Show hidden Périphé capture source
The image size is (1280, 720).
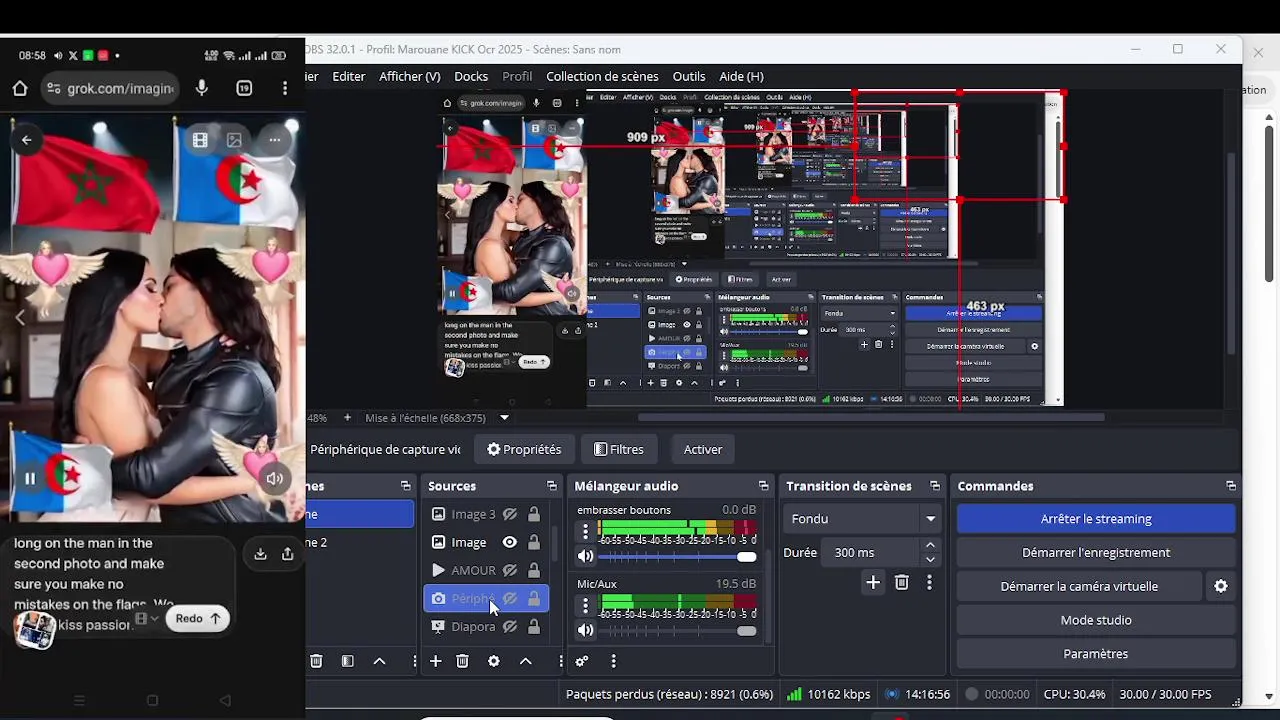point(510,598)
